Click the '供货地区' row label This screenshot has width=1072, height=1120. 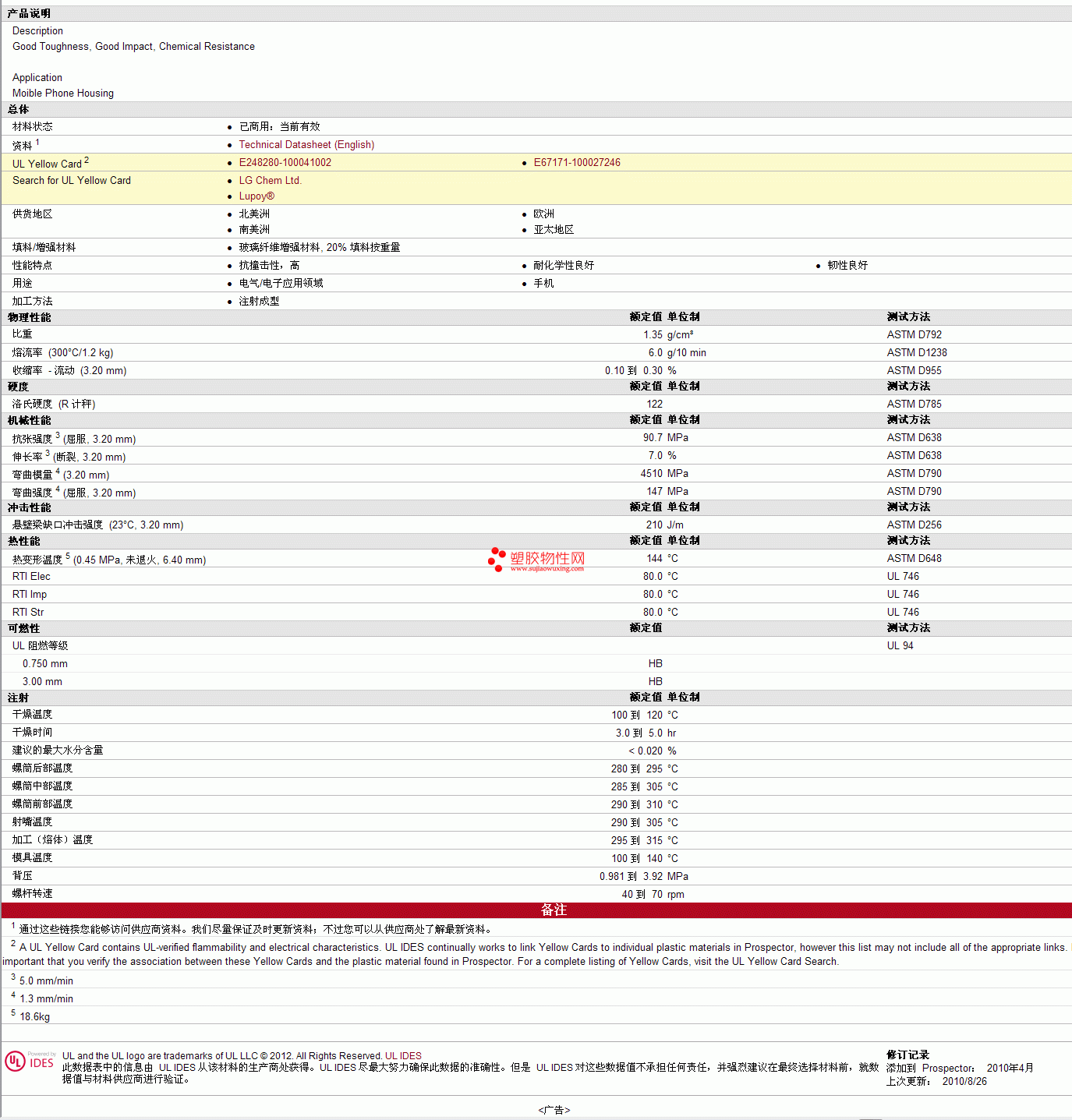click(33, 214)
